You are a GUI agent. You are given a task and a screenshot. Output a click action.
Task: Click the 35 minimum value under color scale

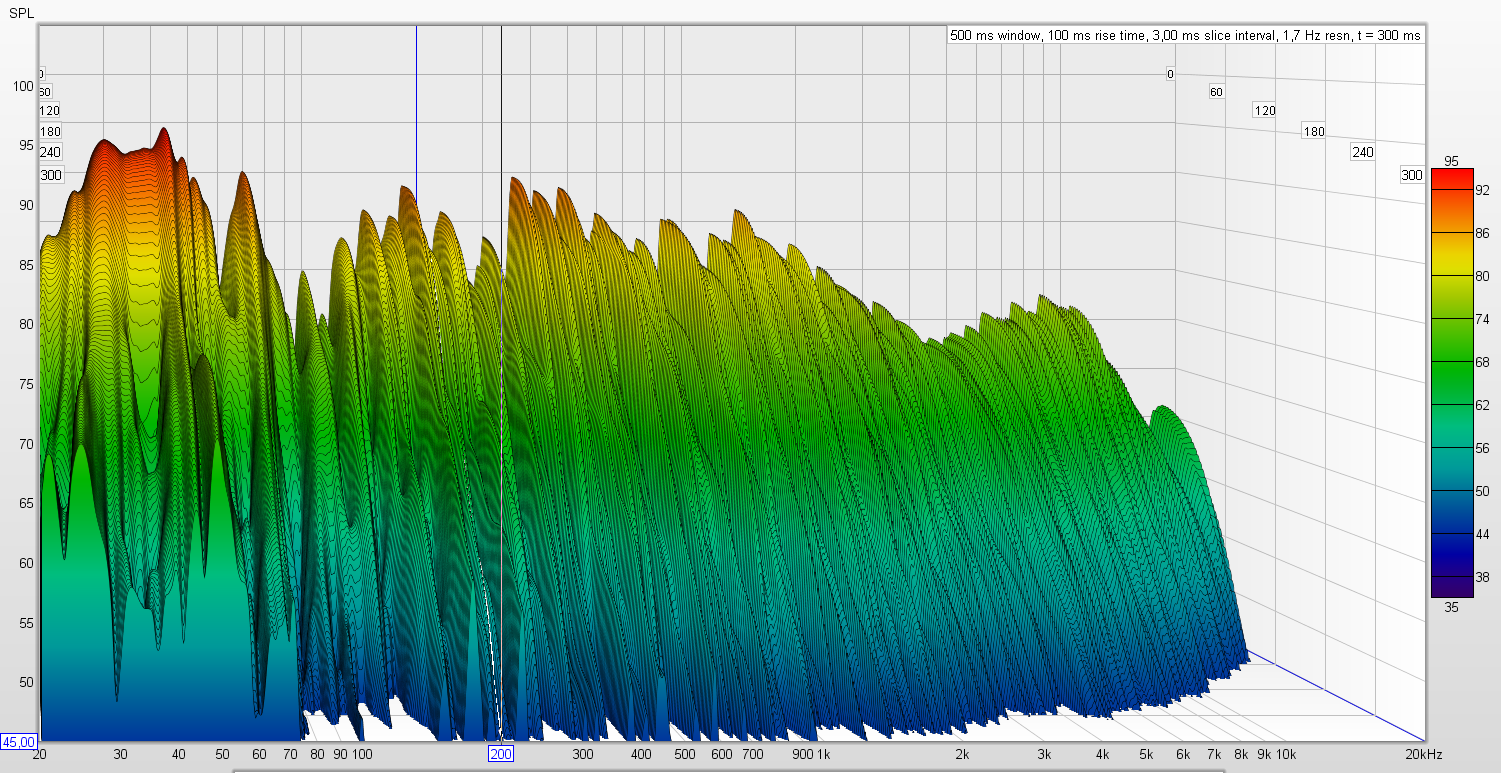[x=1452, y=606]
